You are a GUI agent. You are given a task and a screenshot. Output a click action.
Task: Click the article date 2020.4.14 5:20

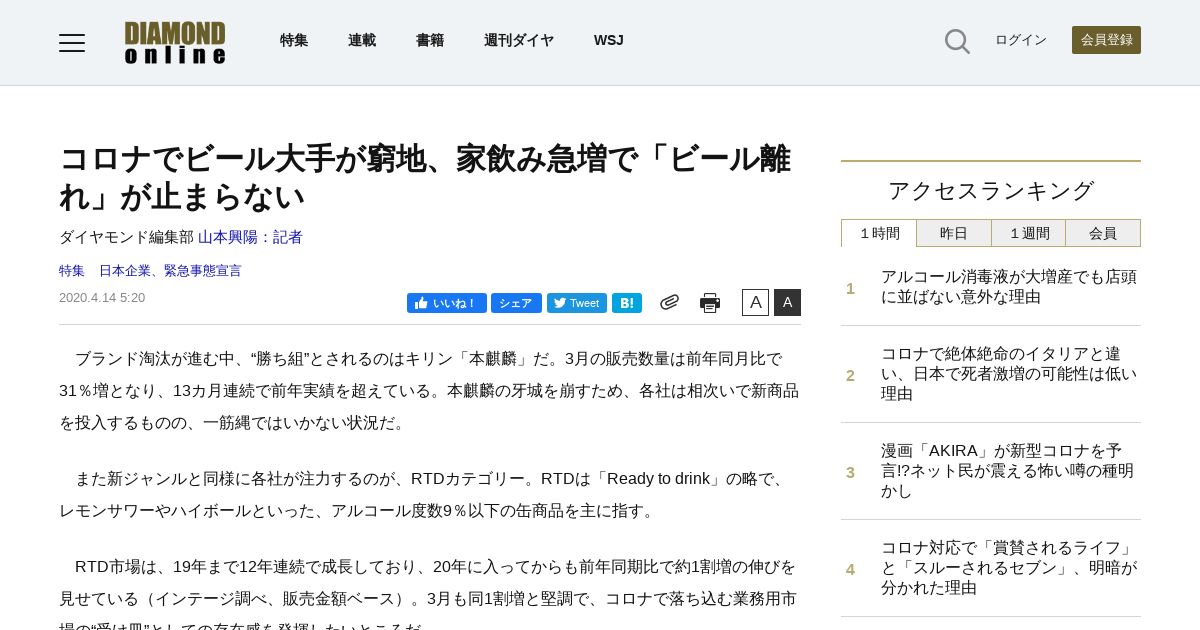(x=102, y=298)
